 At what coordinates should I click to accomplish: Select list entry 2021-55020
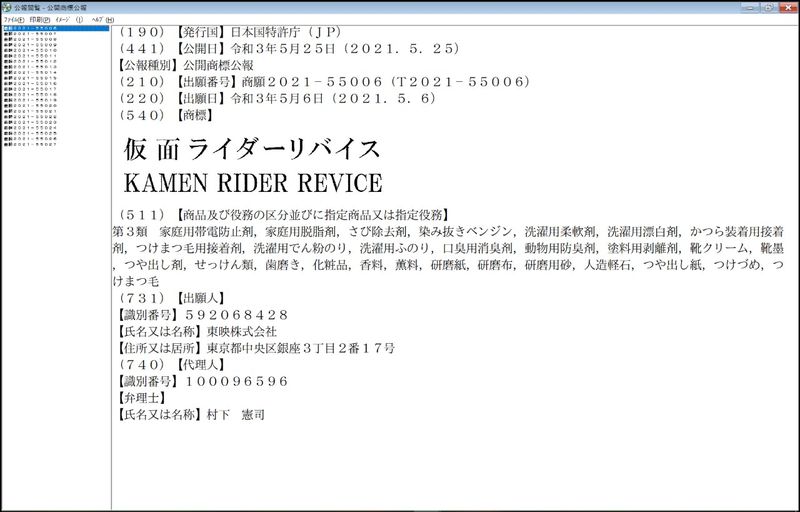pos(30,106)
